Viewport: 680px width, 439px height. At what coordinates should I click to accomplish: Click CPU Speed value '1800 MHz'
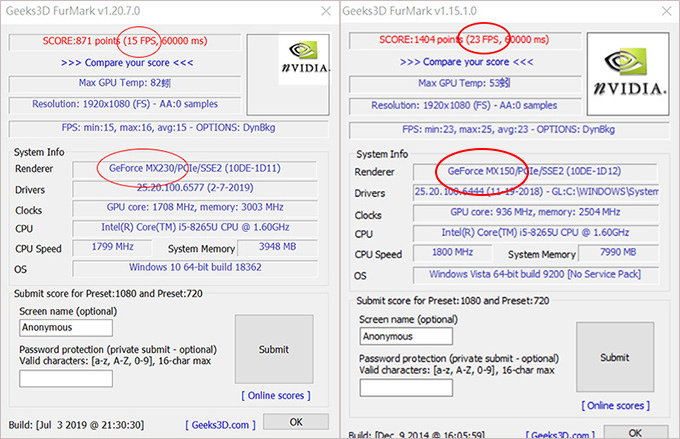click(452, 252)
